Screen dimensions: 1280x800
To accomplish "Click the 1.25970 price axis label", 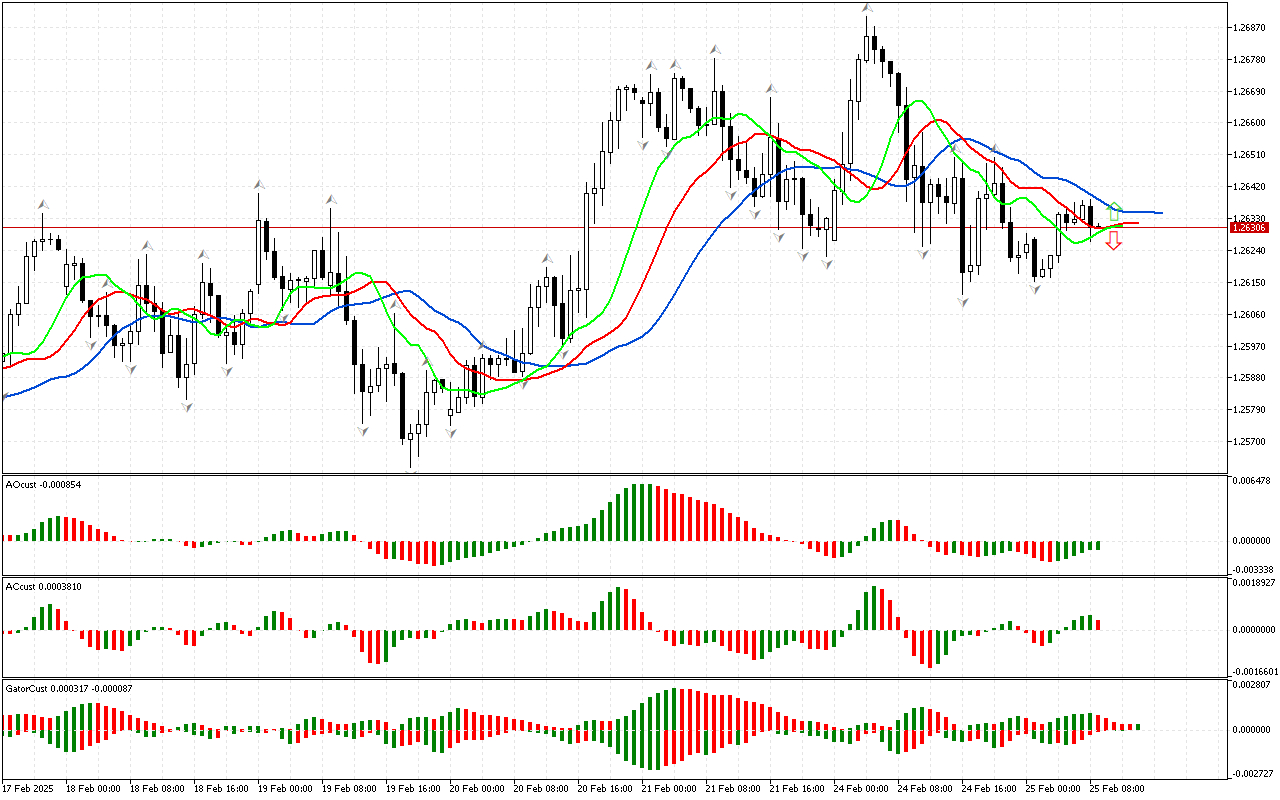I will (x=1251, y=347).
